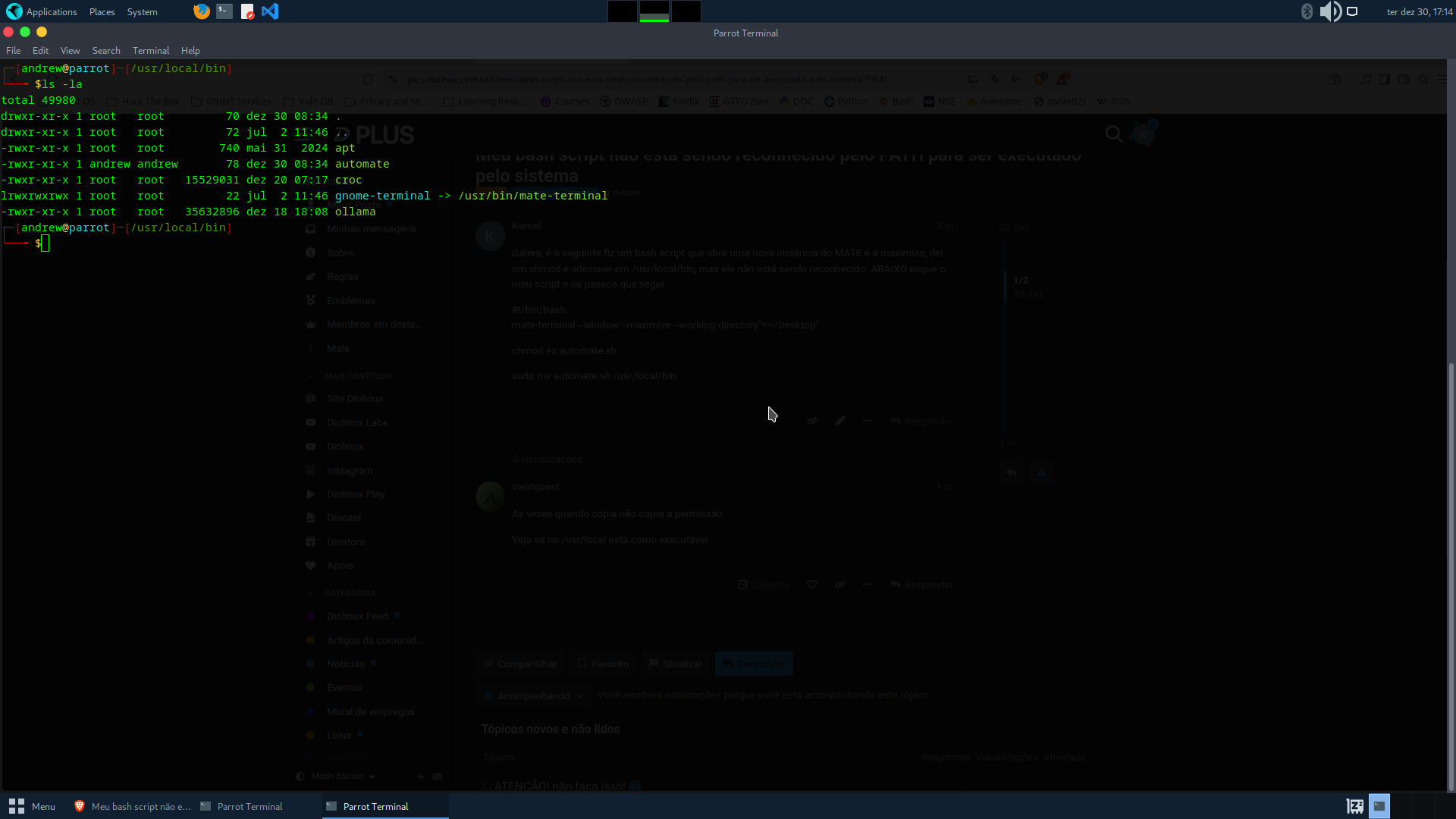Open the terminal Search menu
This screenshot has width=1456, height=819.
[106, 51]
